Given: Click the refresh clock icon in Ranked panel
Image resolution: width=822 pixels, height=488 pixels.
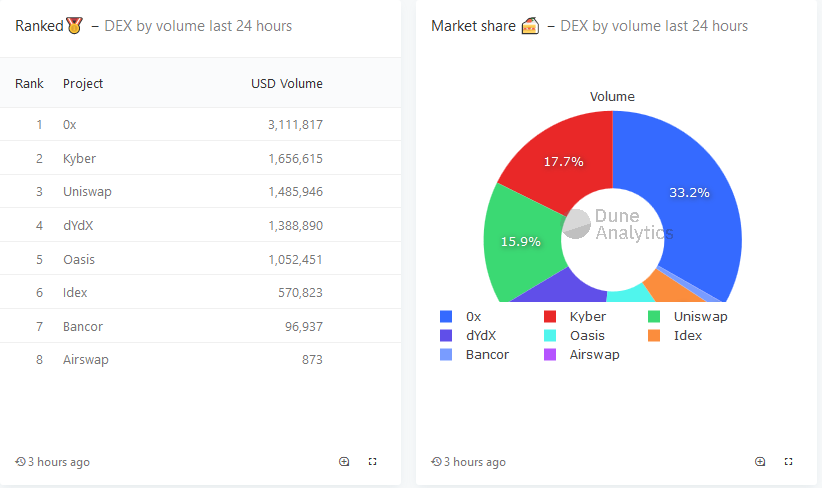Looking at the screenshot, I should click(20, 462).
